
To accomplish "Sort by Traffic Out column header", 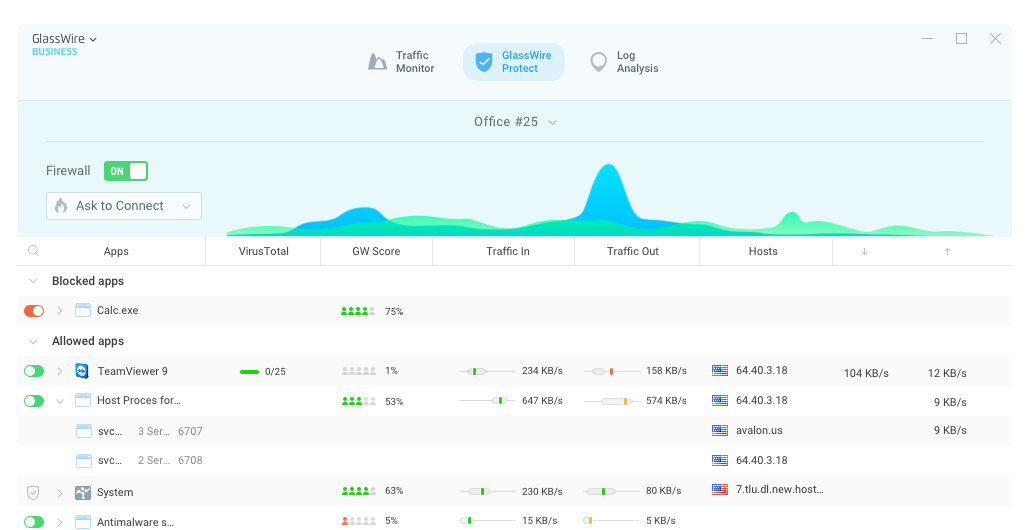I will coord(632,251).
